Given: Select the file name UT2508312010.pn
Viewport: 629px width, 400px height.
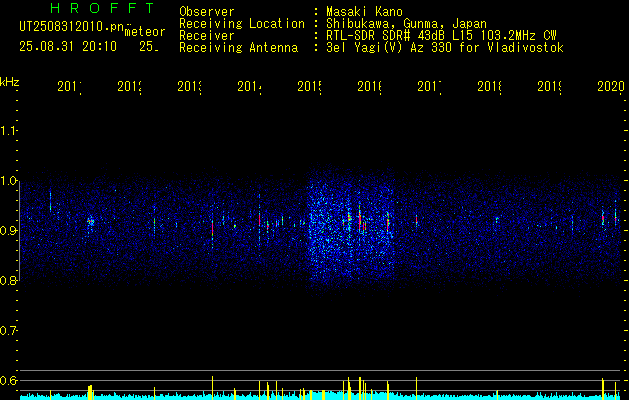Looking at the screenshot, I should (72, 27).
